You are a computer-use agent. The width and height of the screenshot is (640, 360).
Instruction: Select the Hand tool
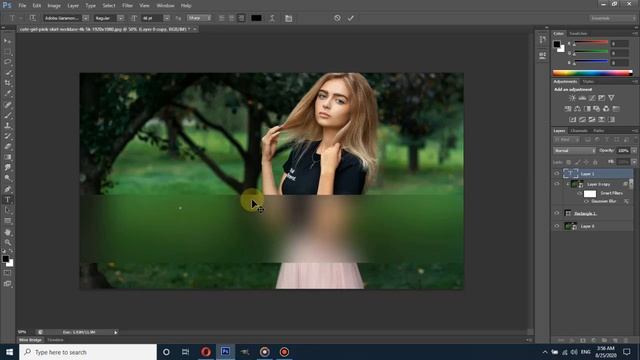click(7, 232)
